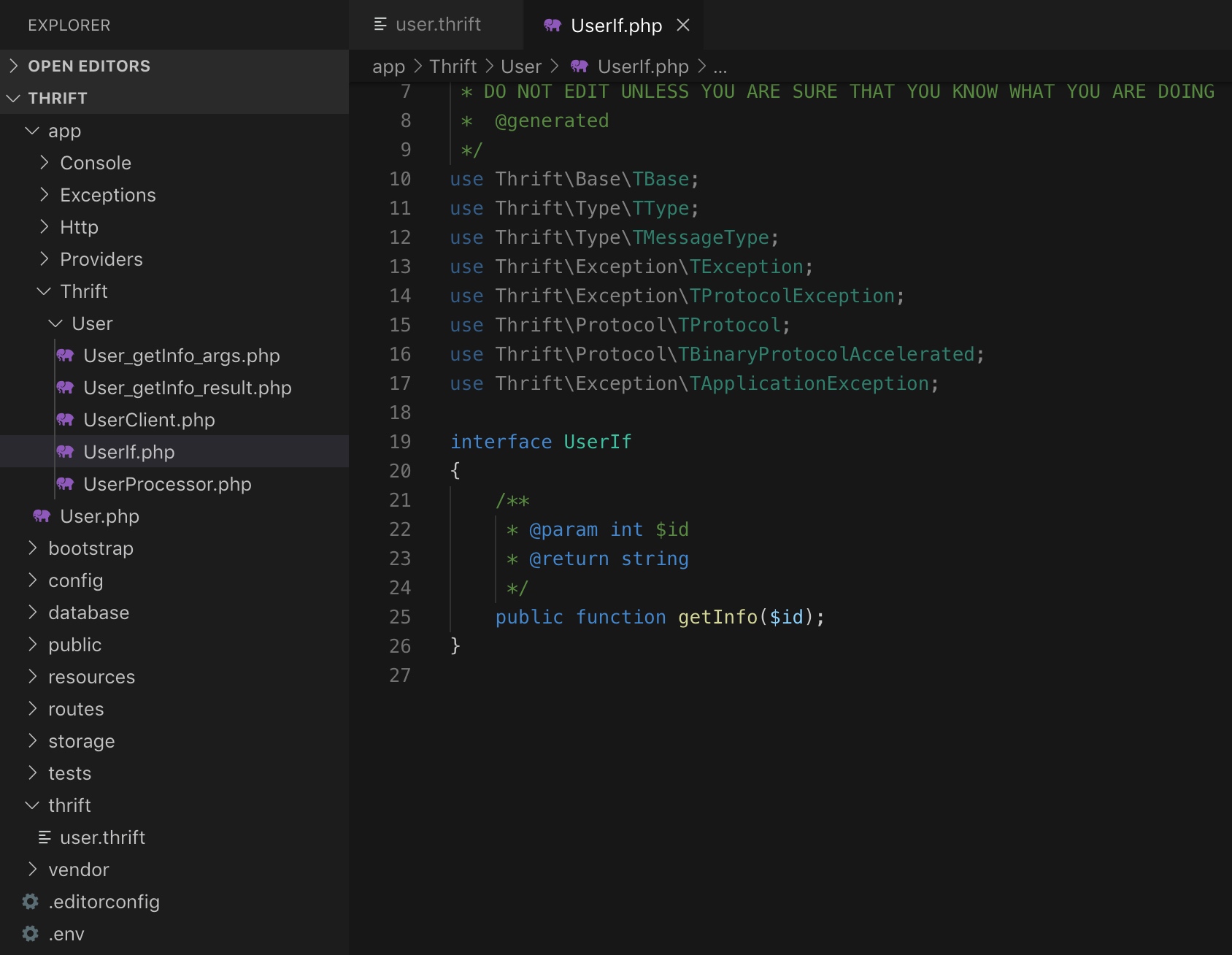Click 'TProtocolException' on line 14
The width and height of the screenshot is (1232, 955).
click(792, 296)
